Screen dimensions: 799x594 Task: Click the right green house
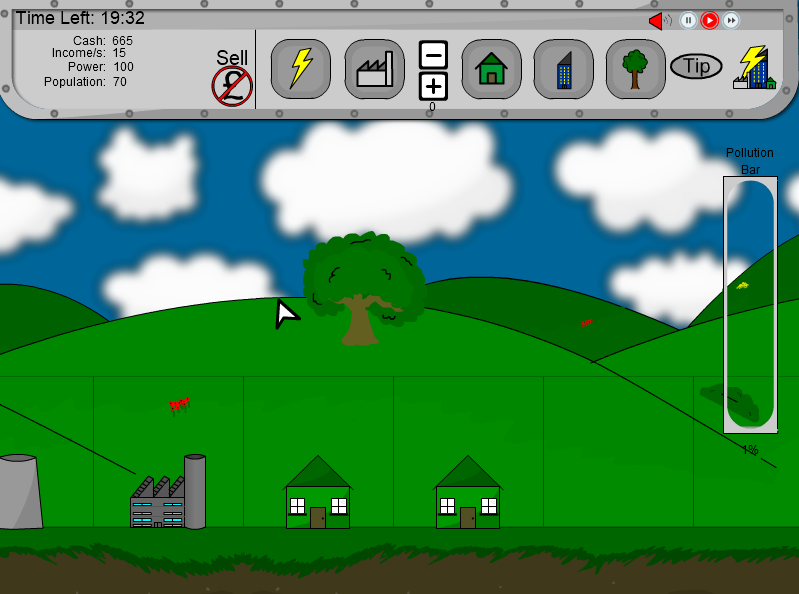click(467, 494)
